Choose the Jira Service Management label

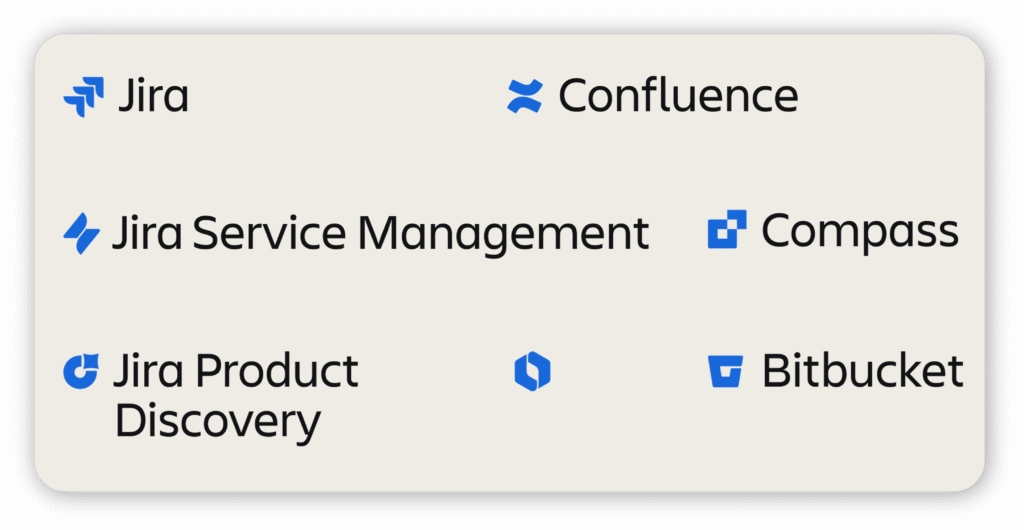(381, 233)
